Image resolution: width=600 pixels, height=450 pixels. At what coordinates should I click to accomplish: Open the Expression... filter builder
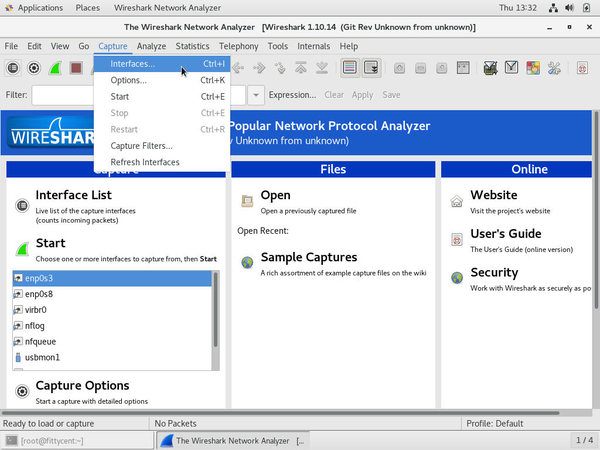point(292,95)
